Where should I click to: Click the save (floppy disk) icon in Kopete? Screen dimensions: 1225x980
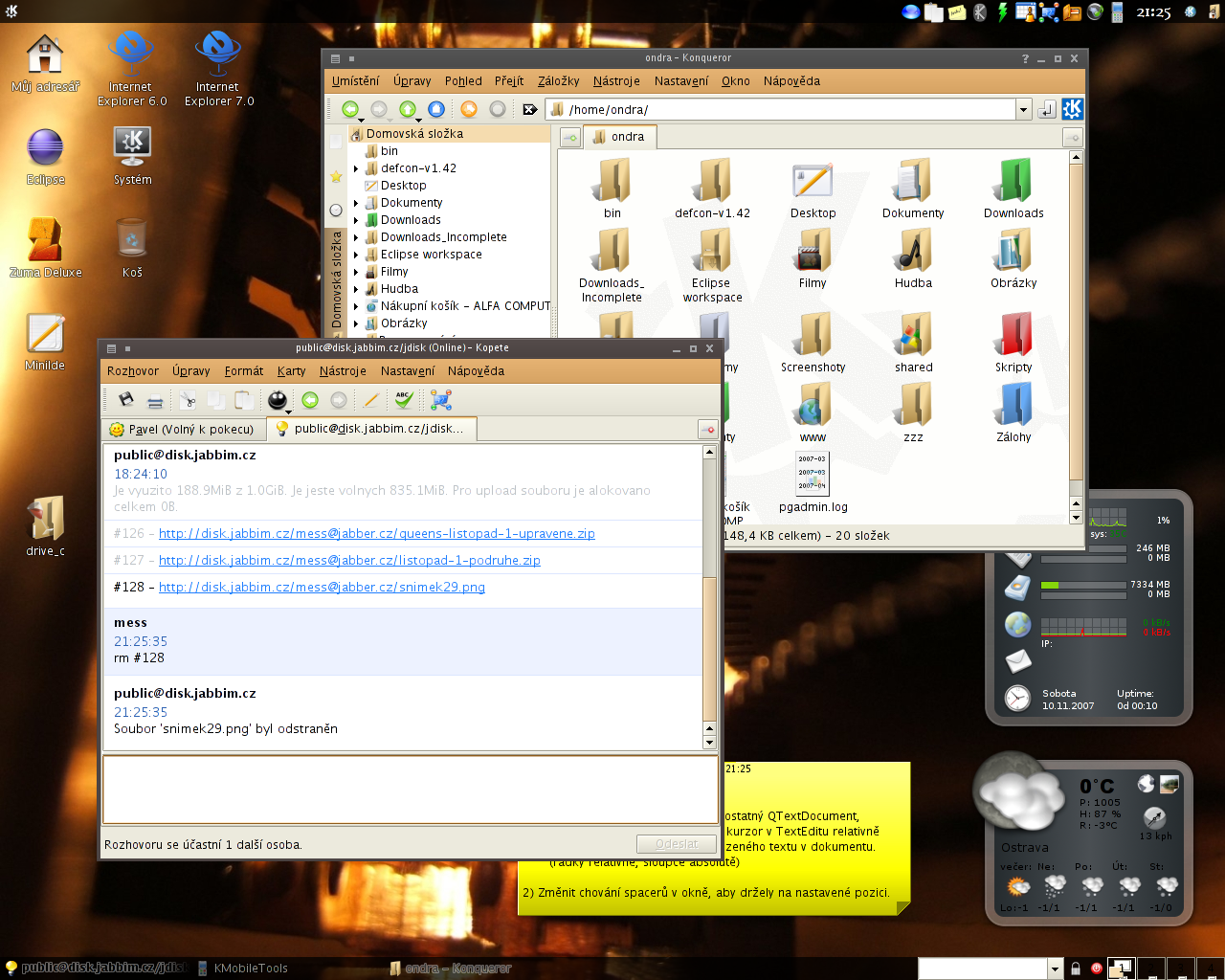coord(126,400)
